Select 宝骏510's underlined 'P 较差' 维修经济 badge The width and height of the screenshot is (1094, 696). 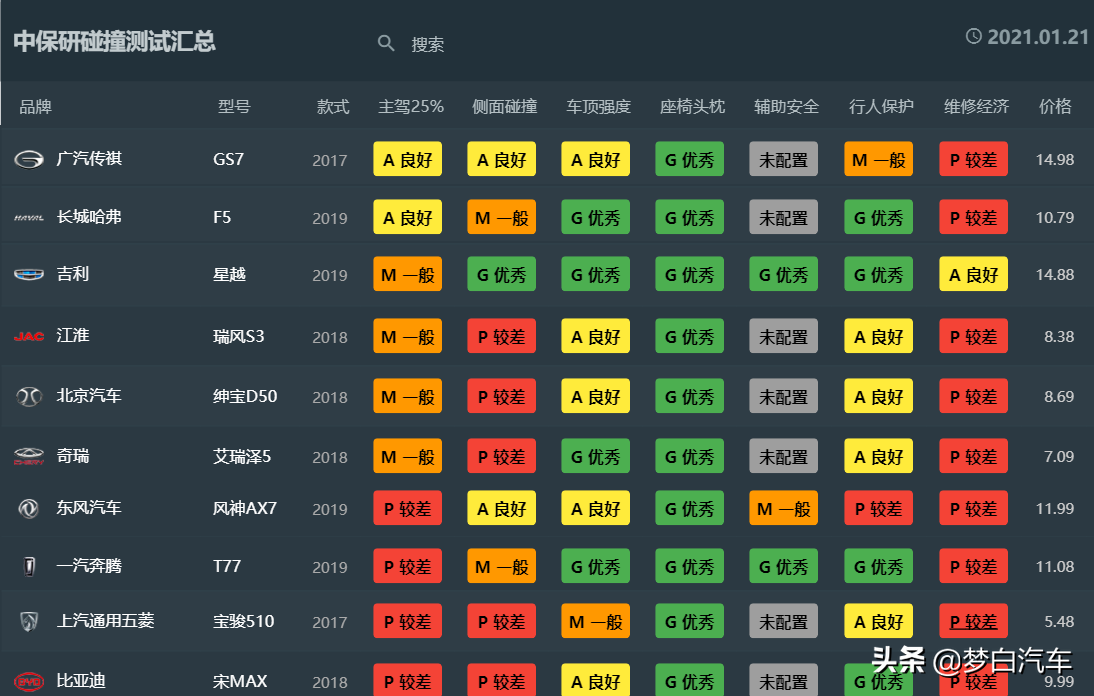click(973, 621)
